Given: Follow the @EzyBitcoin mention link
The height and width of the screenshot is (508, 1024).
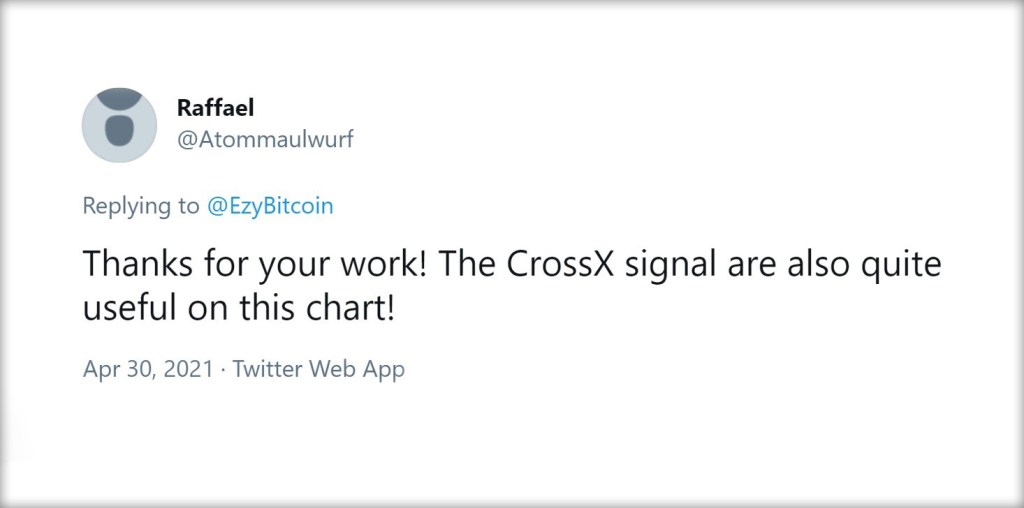Looking at the screenshot, I should (270, 206).
